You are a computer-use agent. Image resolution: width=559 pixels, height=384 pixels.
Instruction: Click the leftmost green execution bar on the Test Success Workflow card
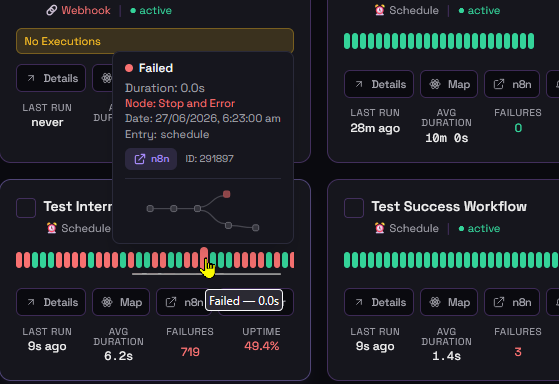[x=347, y=260]
